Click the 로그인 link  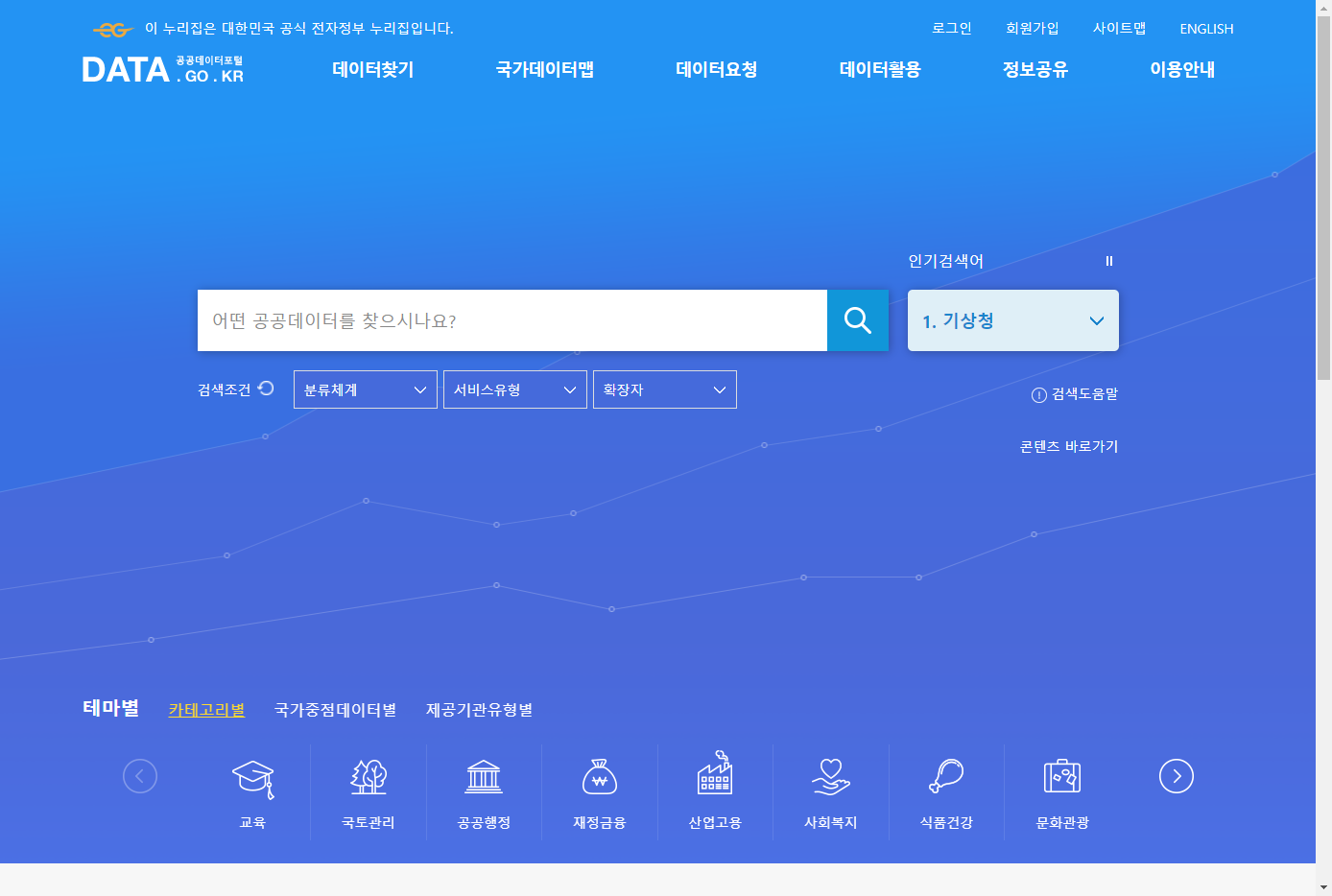point(951,29)
